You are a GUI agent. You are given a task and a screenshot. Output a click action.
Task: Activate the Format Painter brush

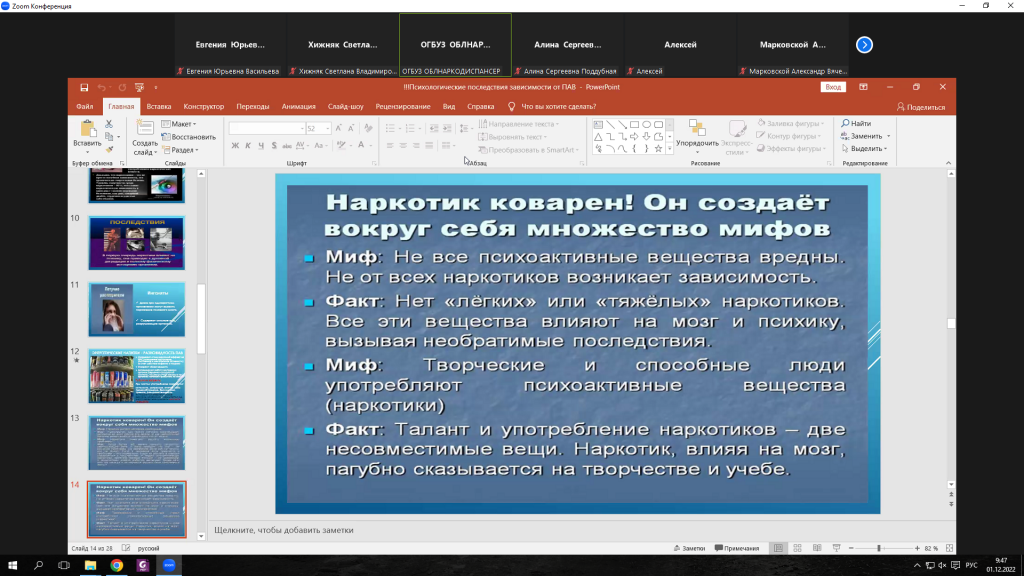pos(109,150)
